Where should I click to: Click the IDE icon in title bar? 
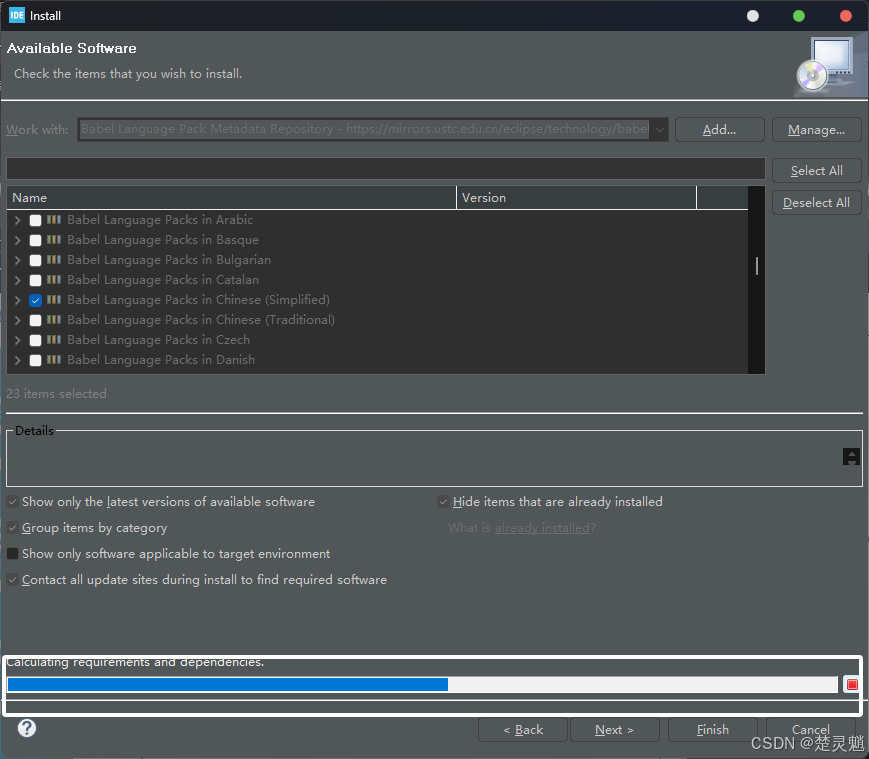(17, 16)
